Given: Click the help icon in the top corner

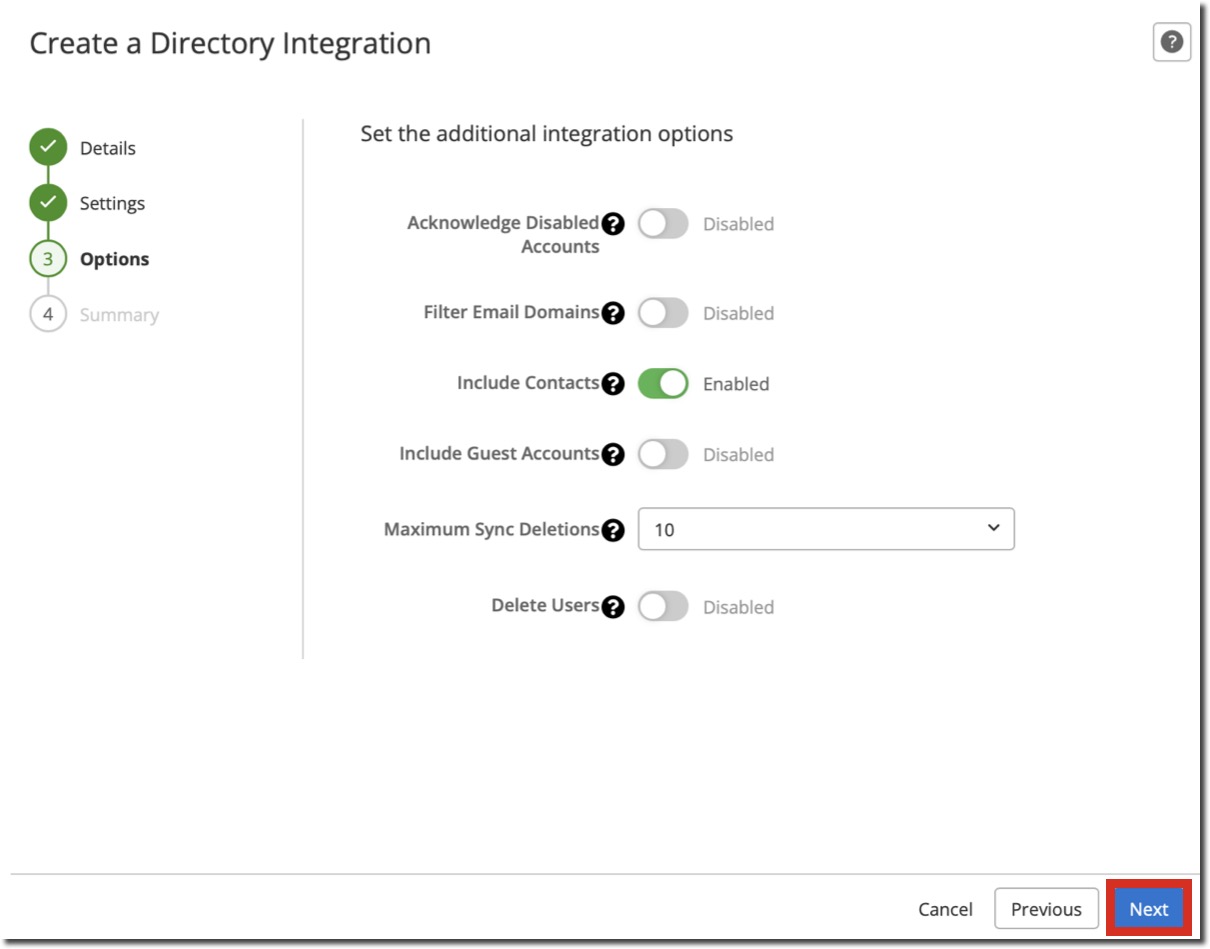Looking at the screenshot, I should 1173,43.
